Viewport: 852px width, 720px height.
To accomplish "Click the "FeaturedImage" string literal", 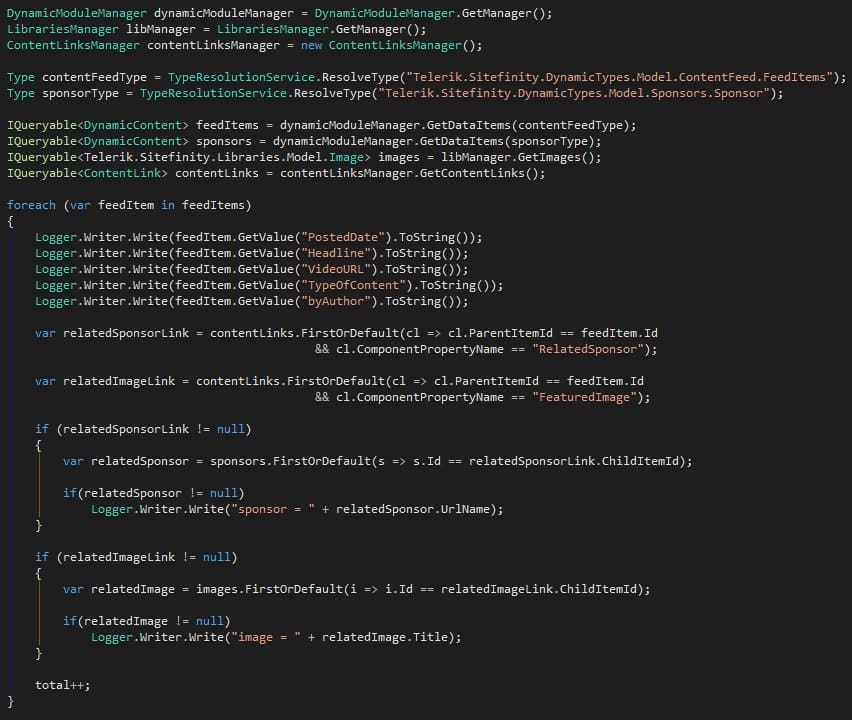I will 584,398.
